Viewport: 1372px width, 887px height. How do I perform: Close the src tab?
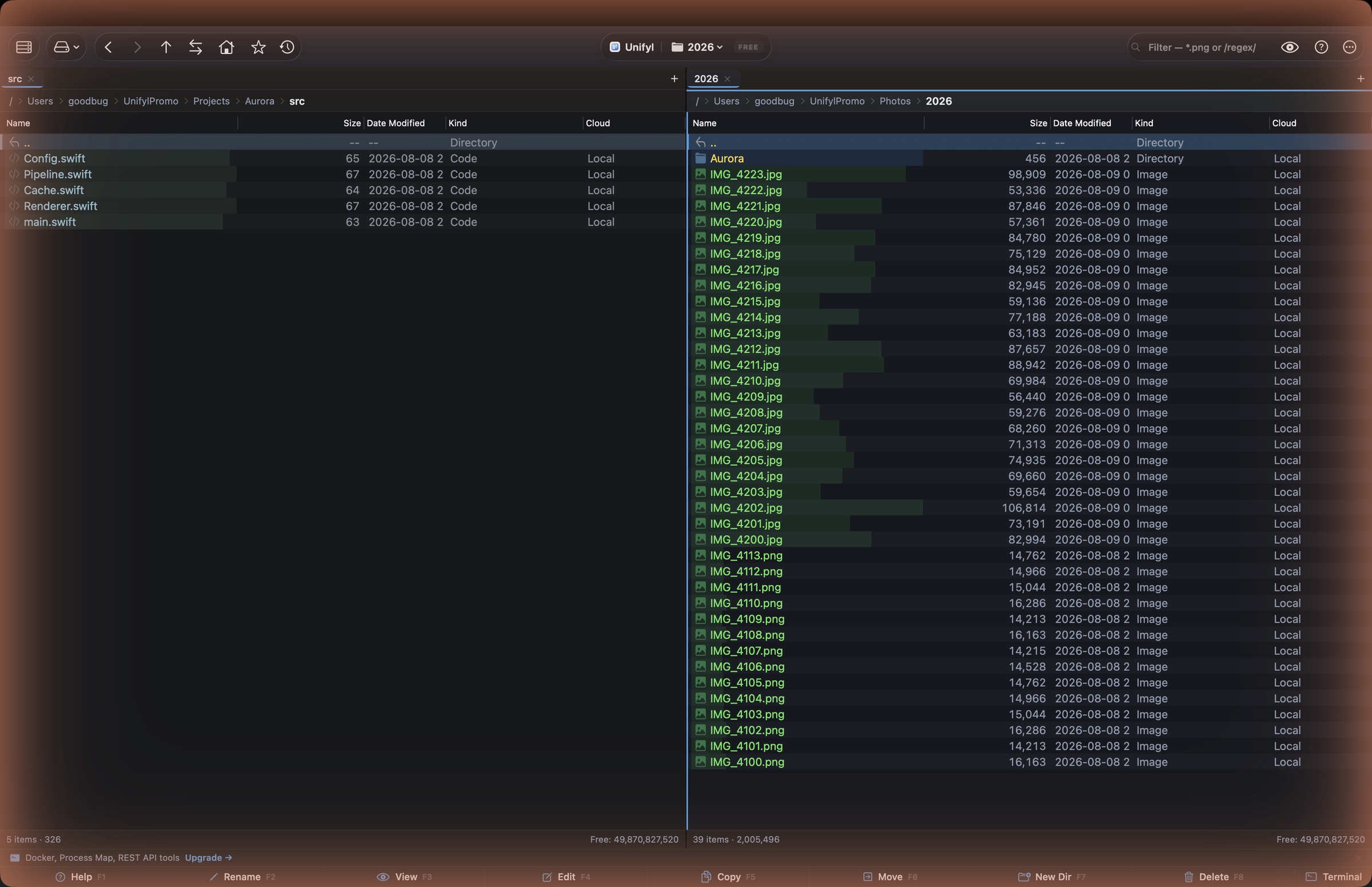(31, 79)
